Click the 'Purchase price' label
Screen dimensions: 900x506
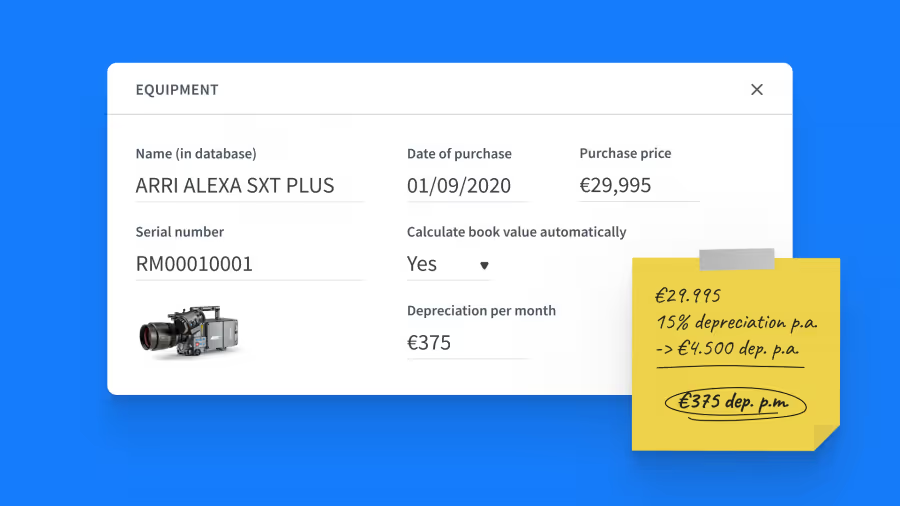tap(625, 154)
